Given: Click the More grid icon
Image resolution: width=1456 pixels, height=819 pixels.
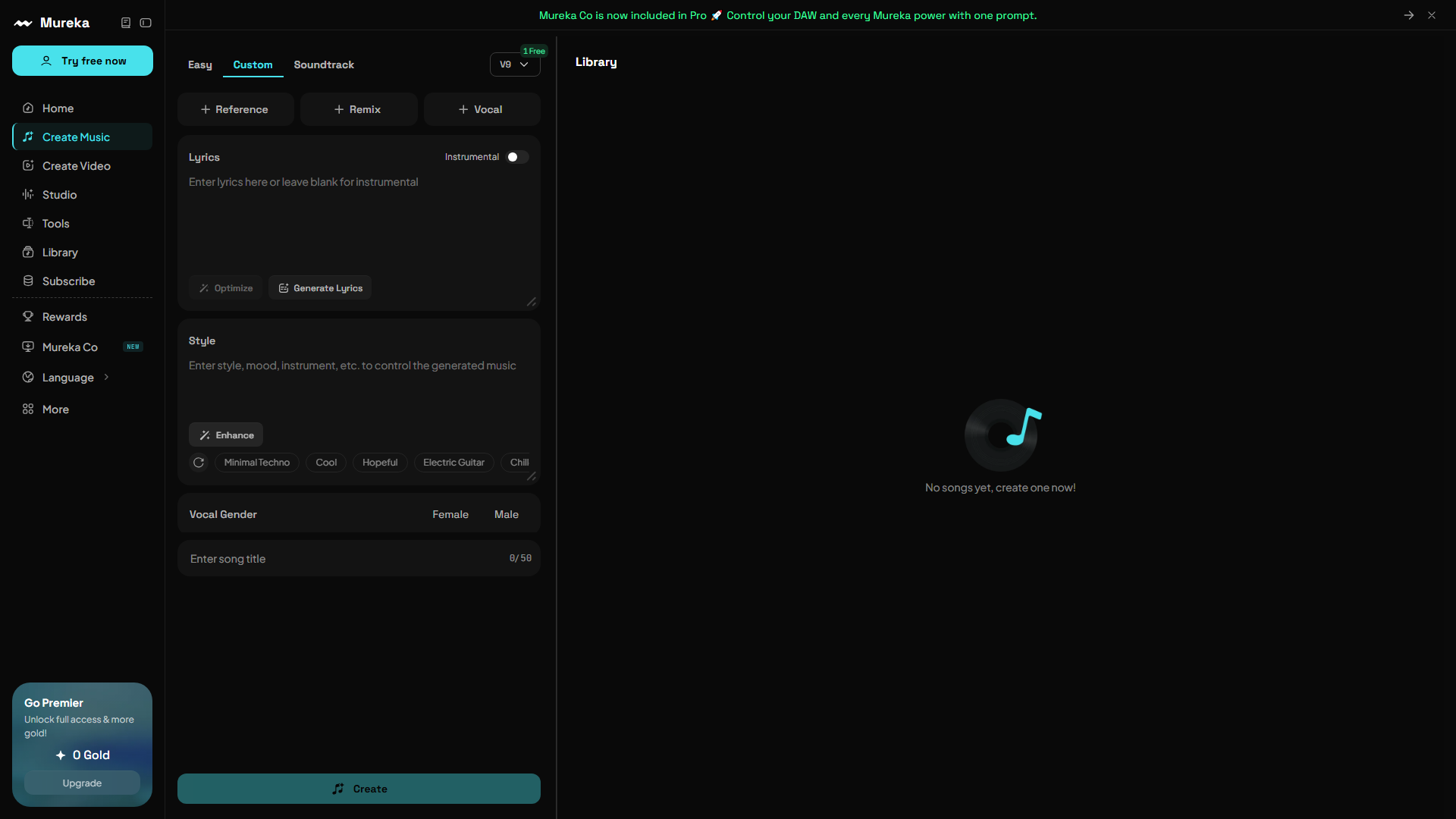Looking at the screenshot, I should (x=28, y=409).
